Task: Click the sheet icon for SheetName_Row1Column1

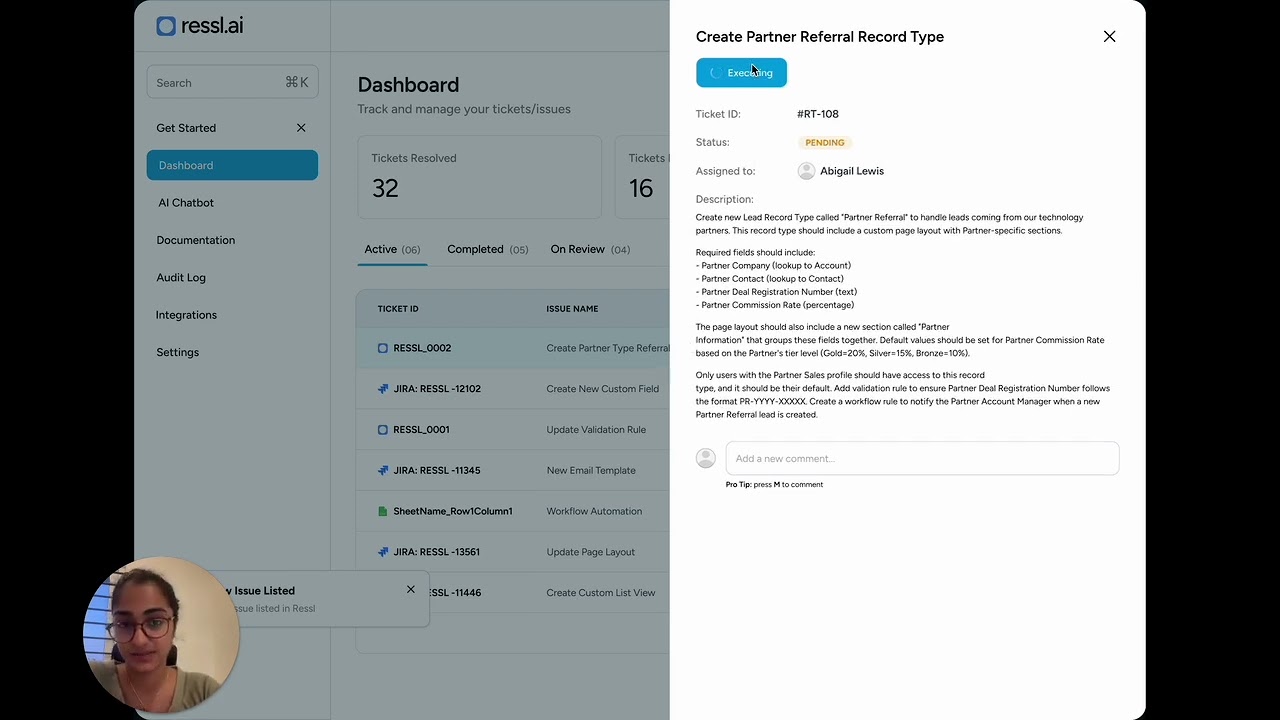Action: (383, 511)
